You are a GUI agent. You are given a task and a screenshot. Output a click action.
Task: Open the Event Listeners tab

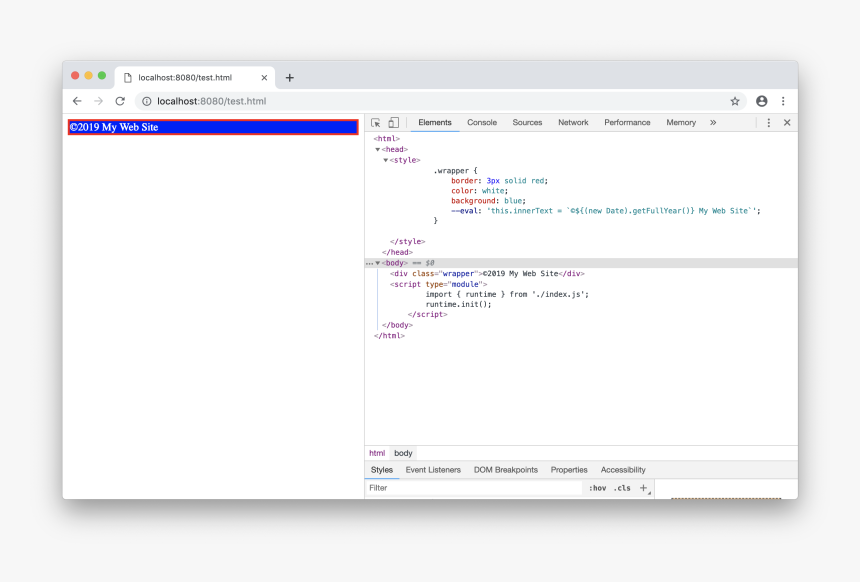(x=433, y=470)
